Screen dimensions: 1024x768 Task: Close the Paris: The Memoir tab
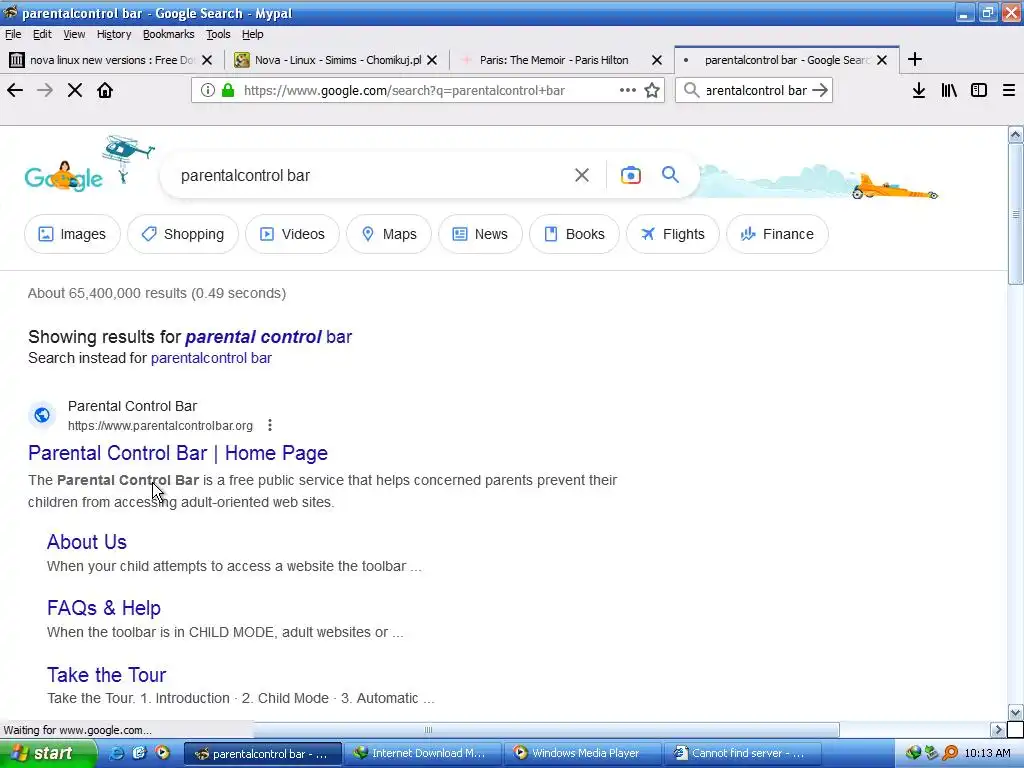[x=657, y=60]
